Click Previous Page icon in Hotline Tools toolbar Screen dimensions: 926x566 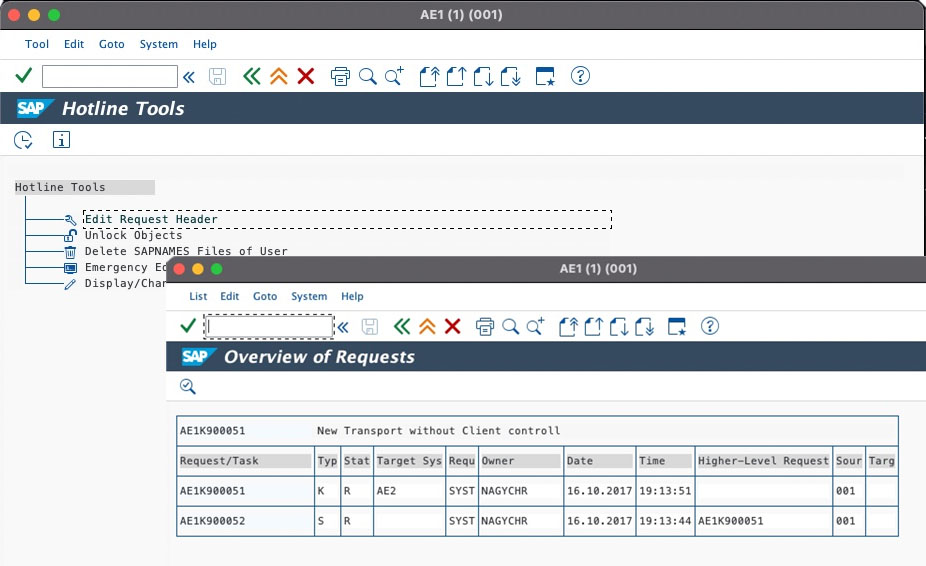click(x=456, y=76)
